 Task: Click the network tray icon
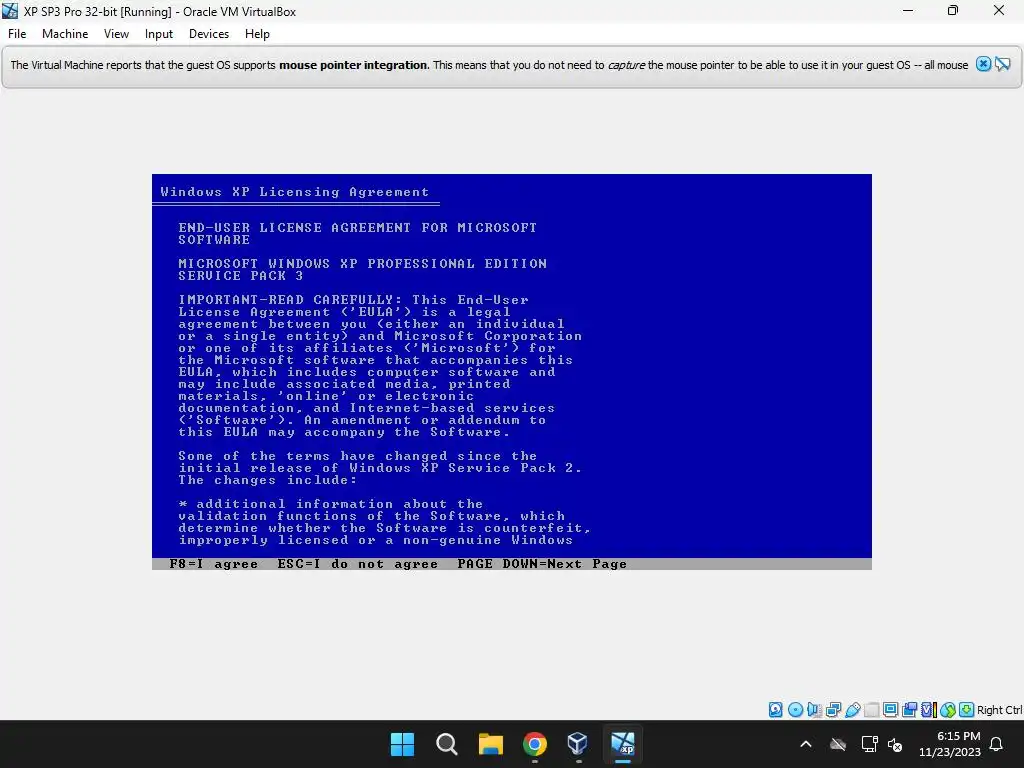(869, 744)
